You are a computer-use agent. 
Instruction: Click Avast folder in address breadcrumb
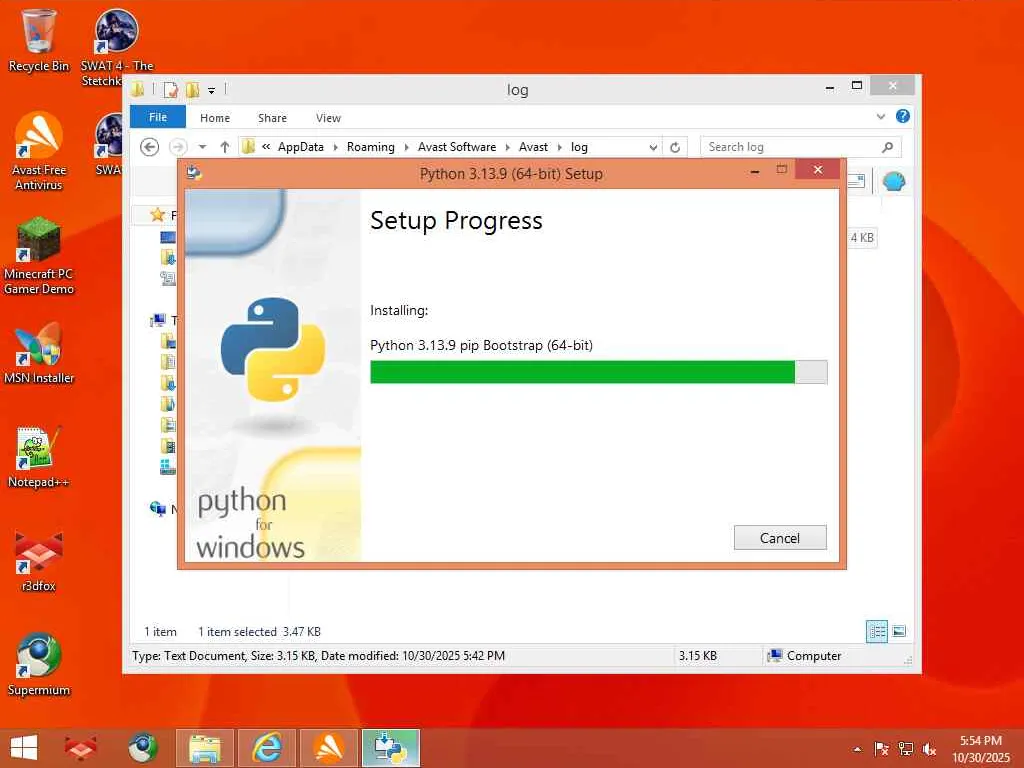tap(533, 147)
